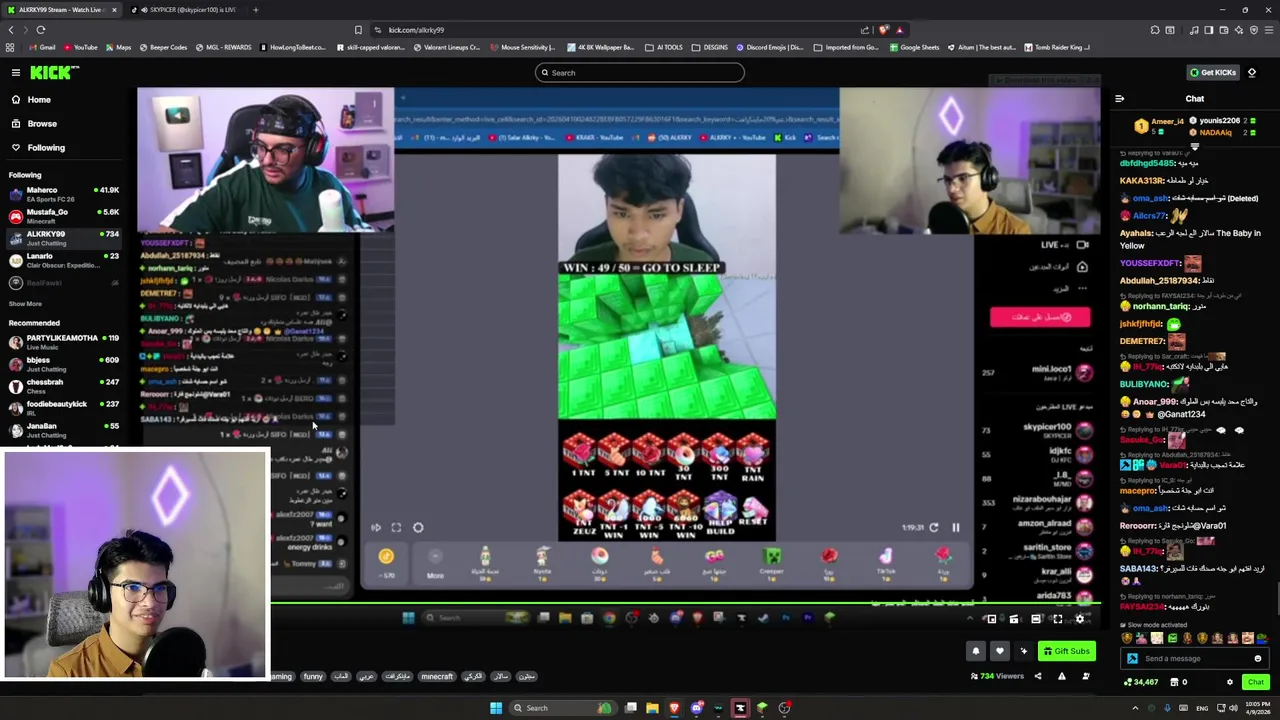Image resolution: width=1280 pixels, height=720 pixels.
Task: Open a new browser tab
Action: coord(255,10)
